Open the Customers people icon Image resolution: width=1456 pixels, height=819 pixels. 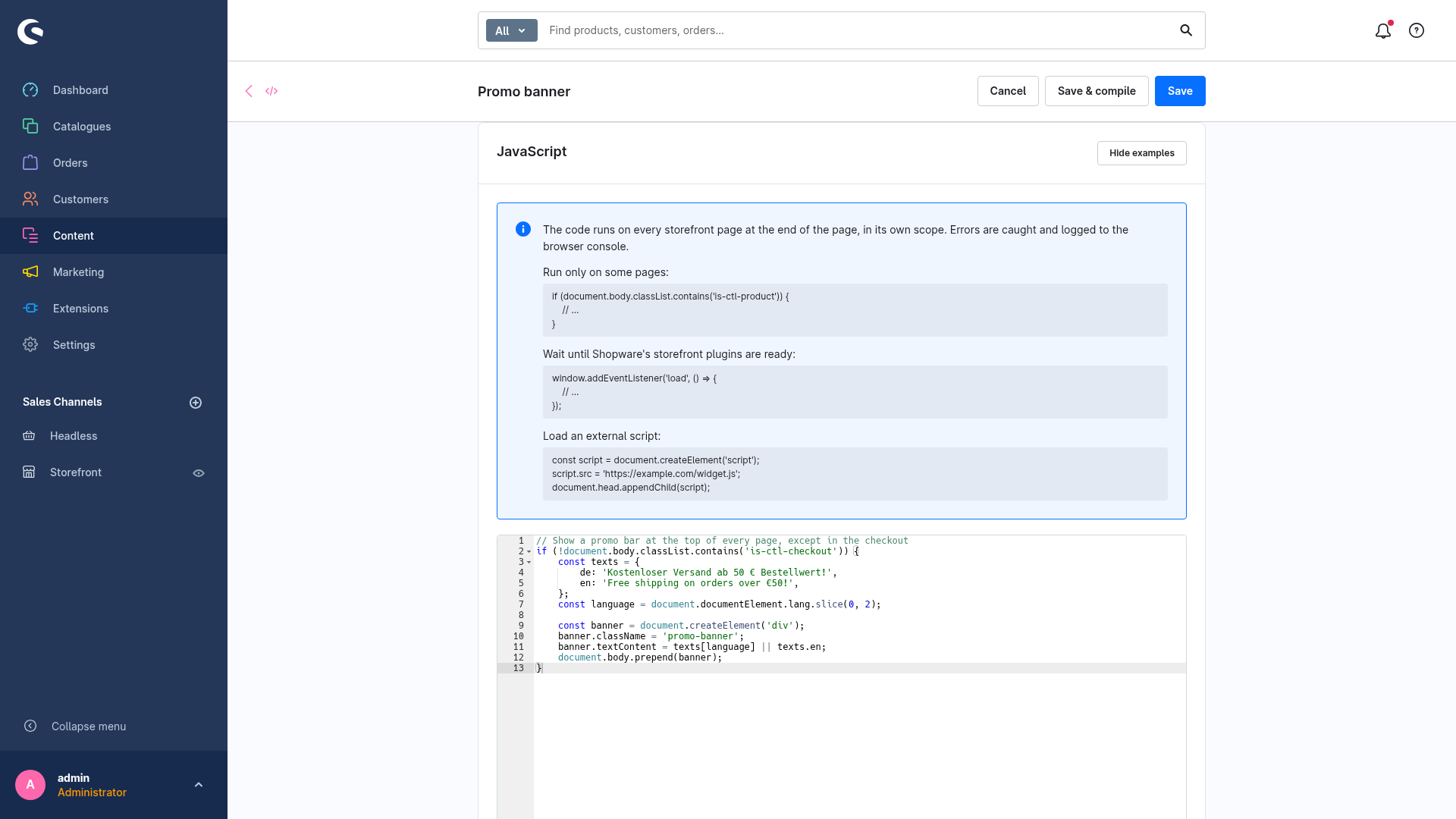(30, 199)
